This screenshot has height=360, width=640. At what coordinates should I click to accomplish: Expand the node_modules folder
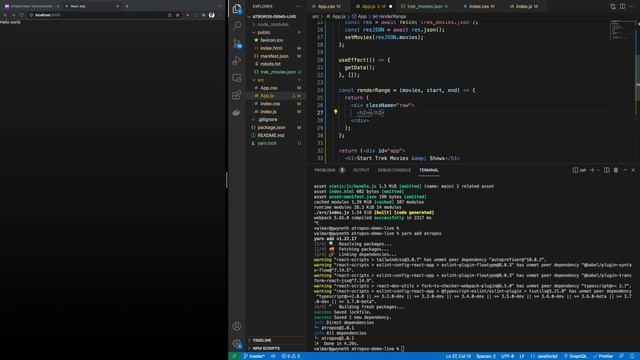pos(273,24)
